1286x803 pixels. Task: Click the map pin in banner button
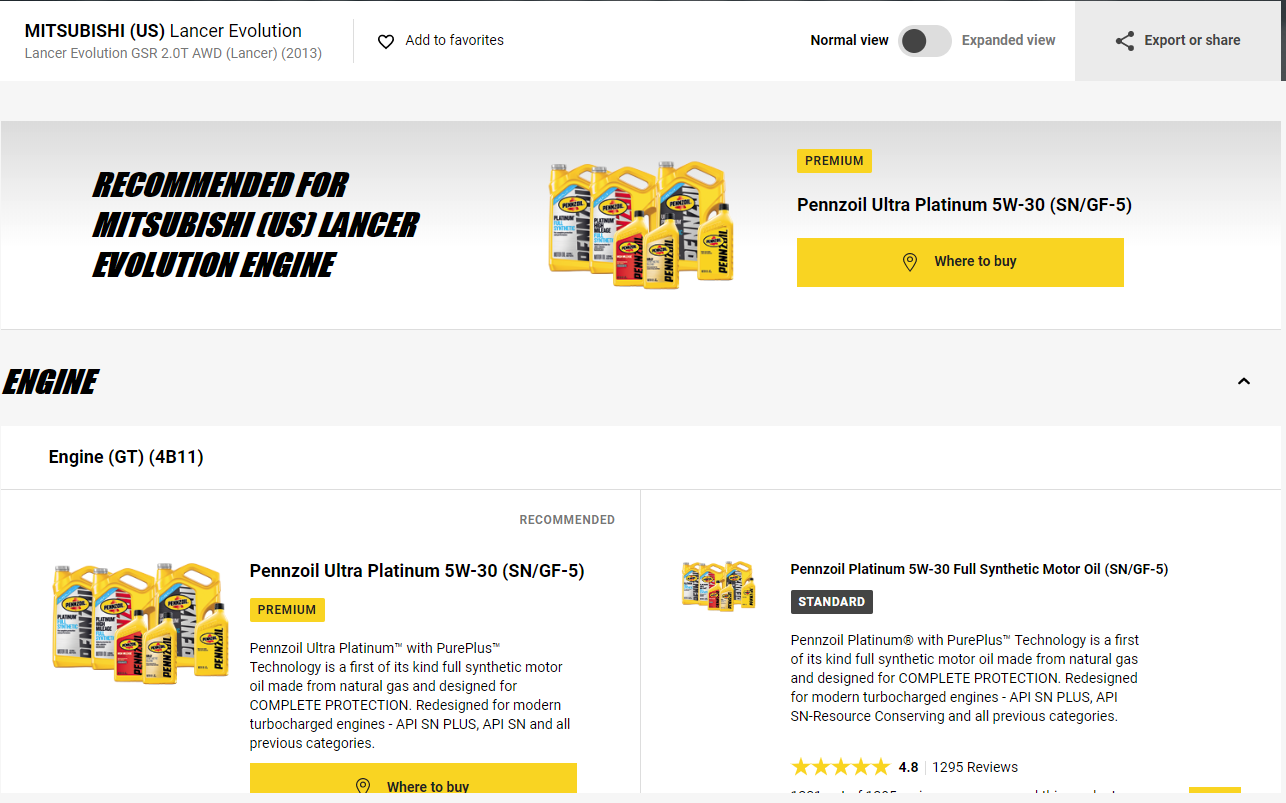tap(910, 262)
